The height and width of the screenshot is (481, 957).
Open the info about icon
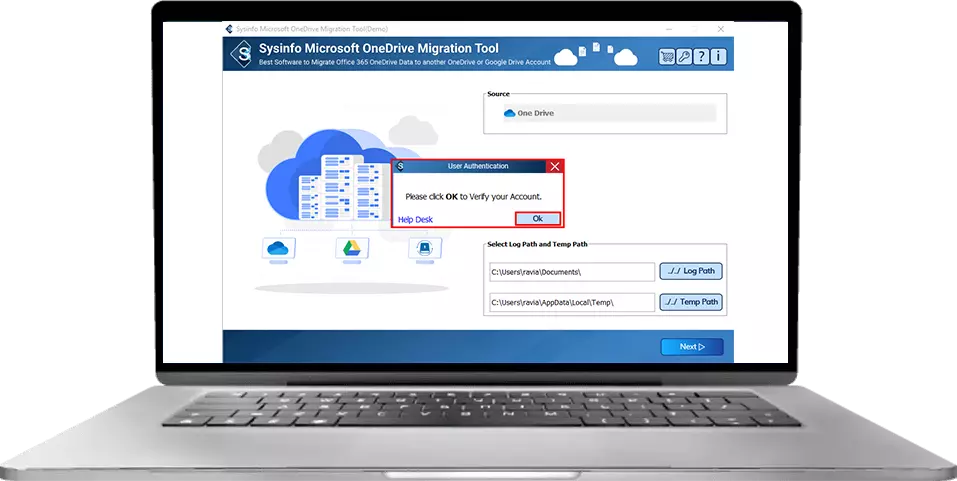(718, 57)
